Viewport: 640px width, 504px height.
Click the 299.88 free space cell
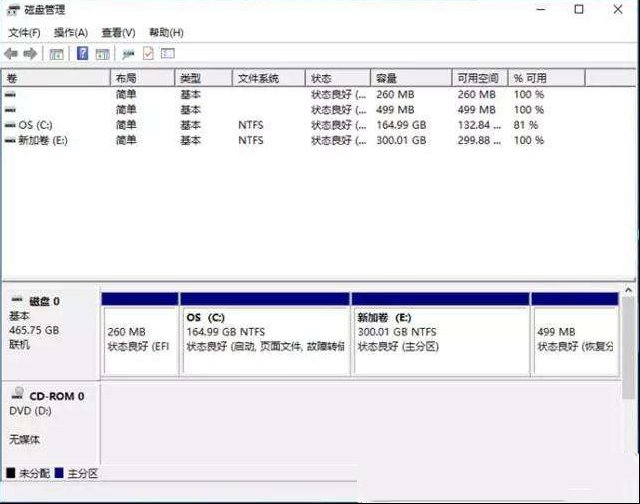[x=479, y=141]
